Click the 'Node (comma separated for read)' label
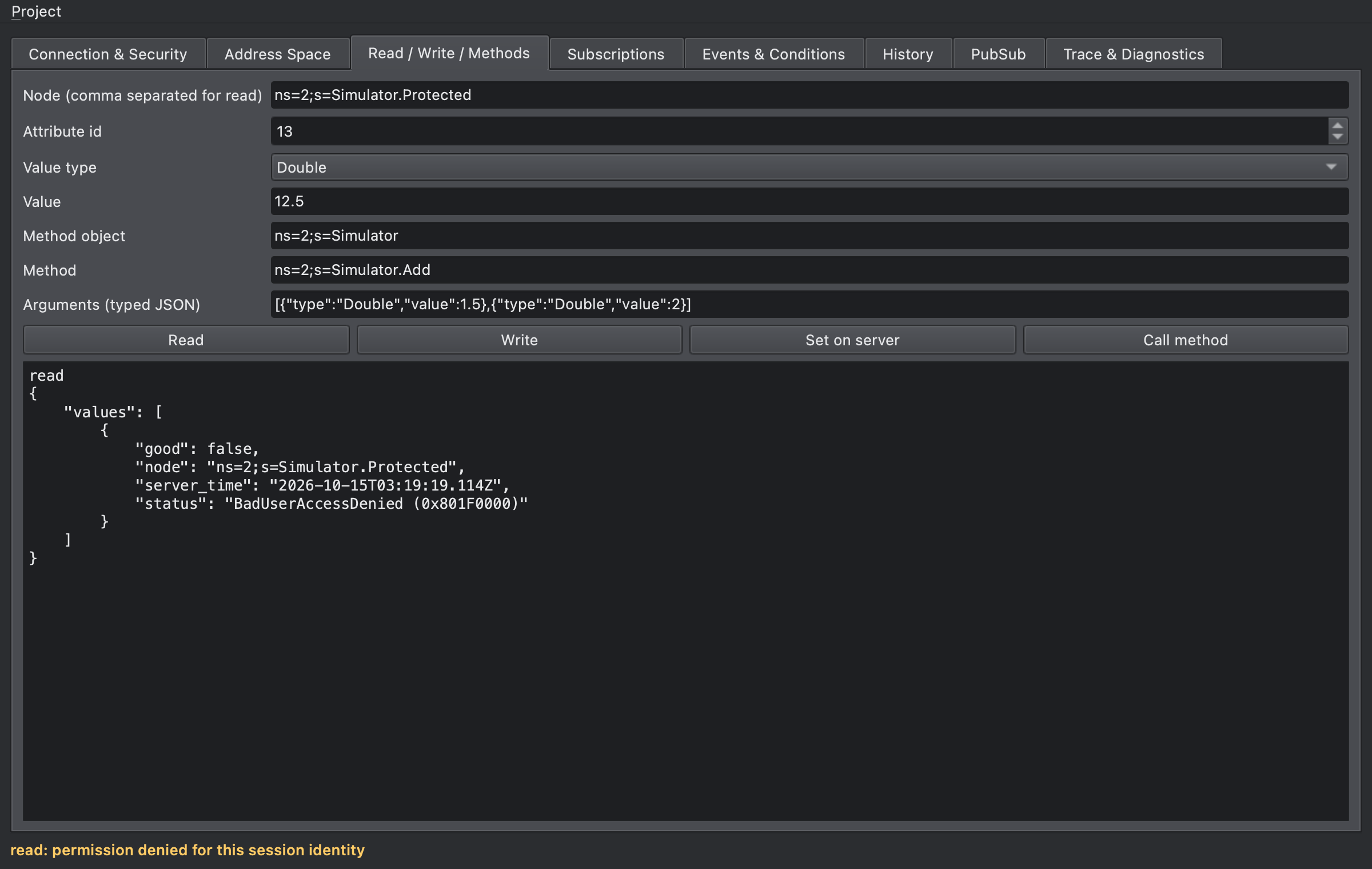Viewport: 1372px width, 869px height. 142,95
